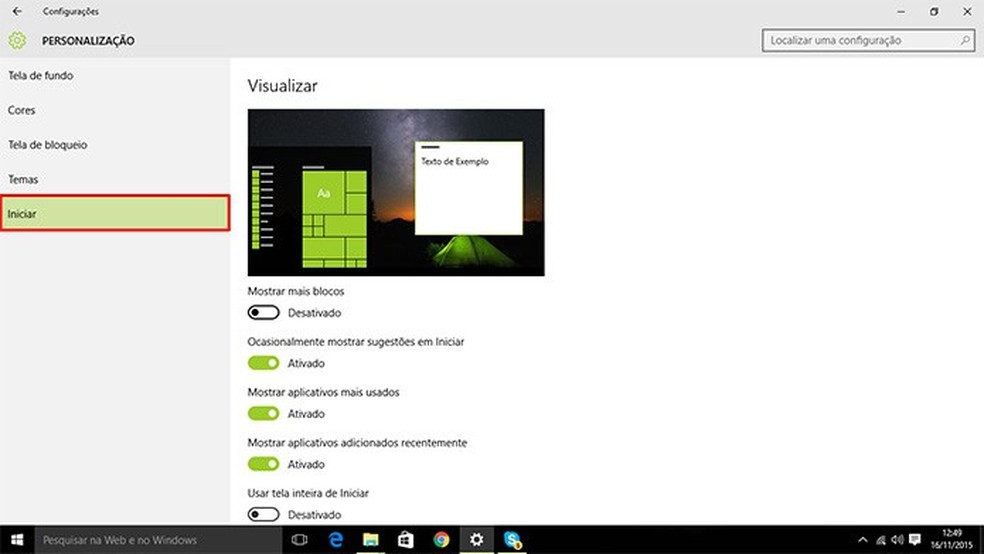Open Skype from the taskbar
This screenshot has height=554, width=984.
[512, 540]
